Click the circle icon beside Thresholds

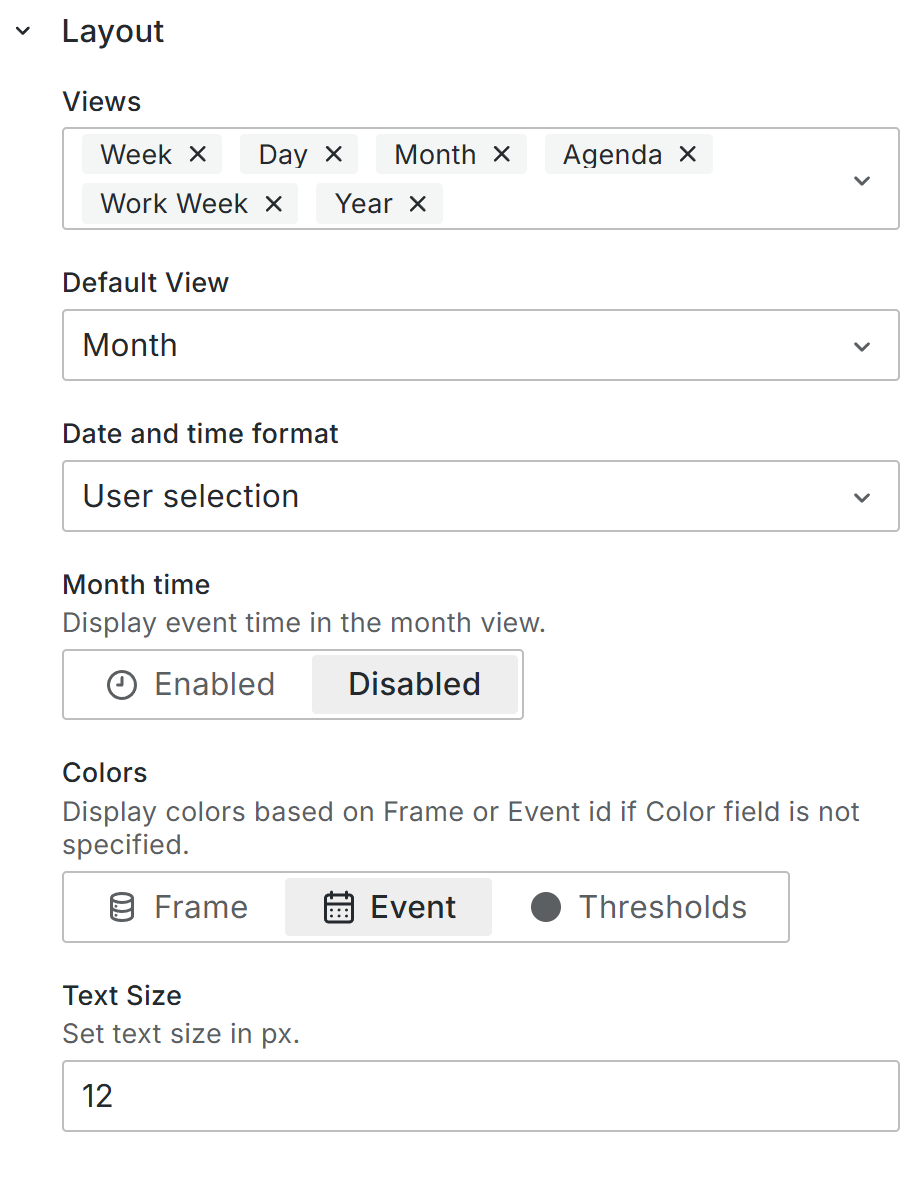pos(546,908)
